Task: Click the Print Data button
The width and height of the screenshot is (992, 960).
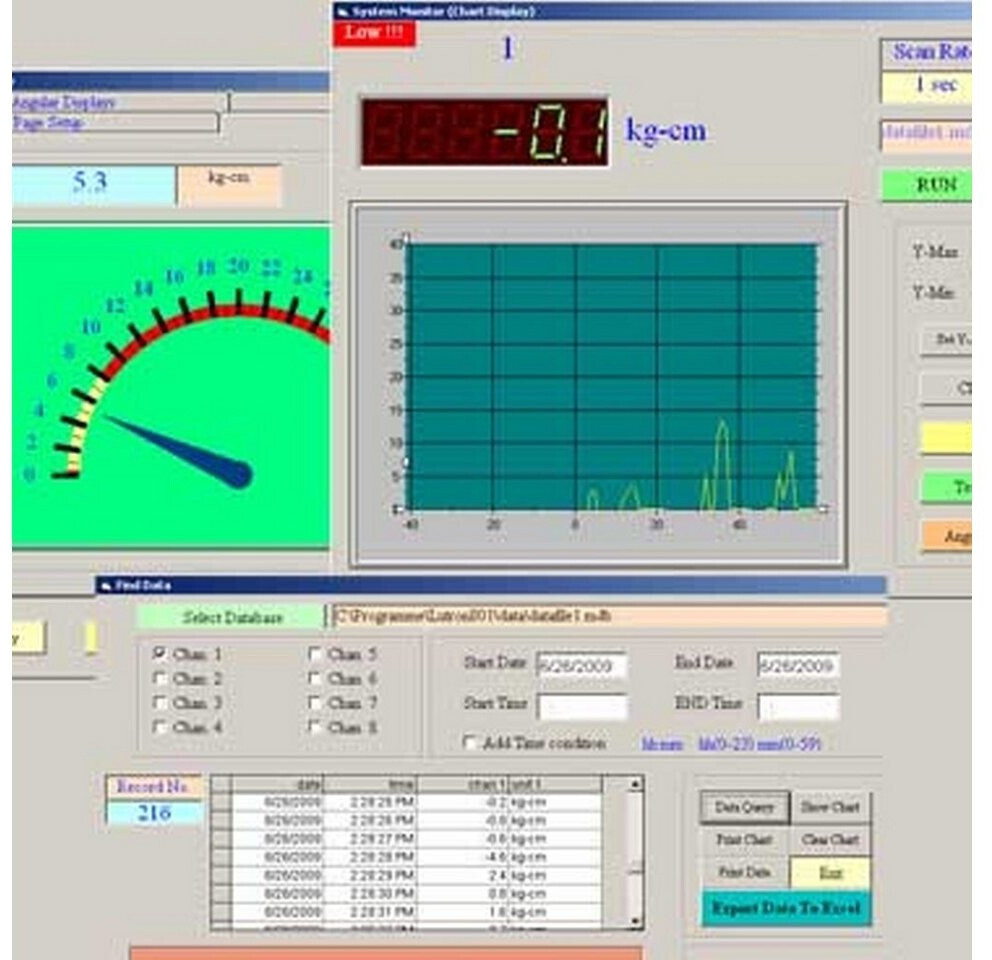Action: point(745,872)
